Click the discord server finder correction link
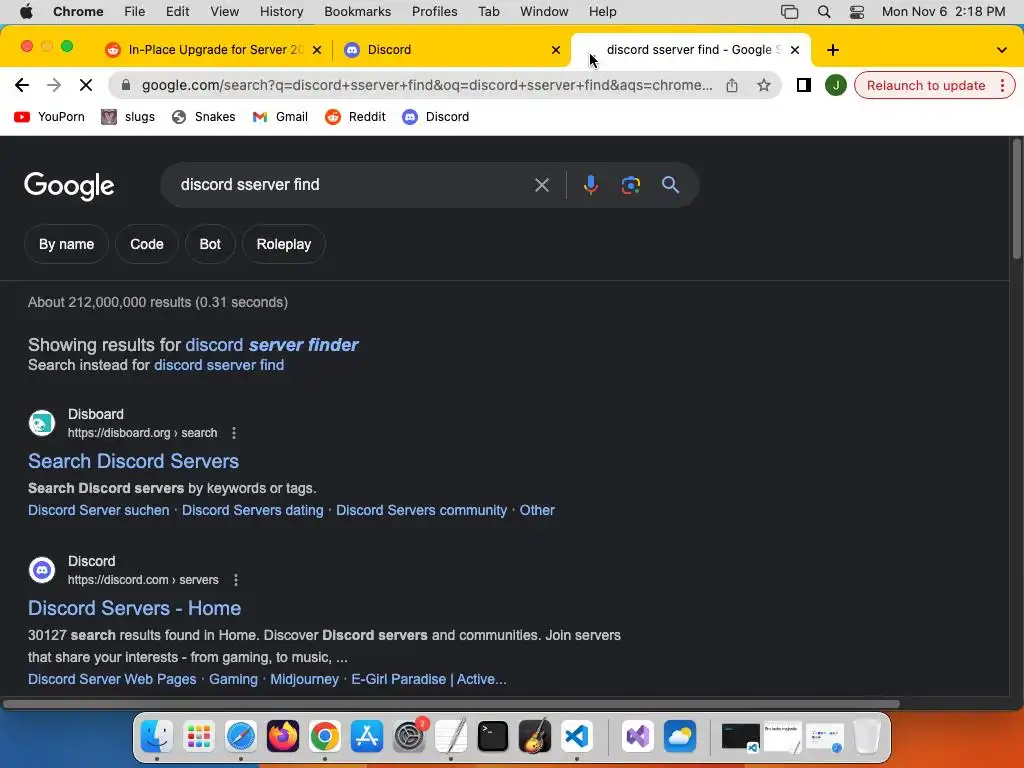The width and height of the screenshot is (1024, 768). point(272,345)
